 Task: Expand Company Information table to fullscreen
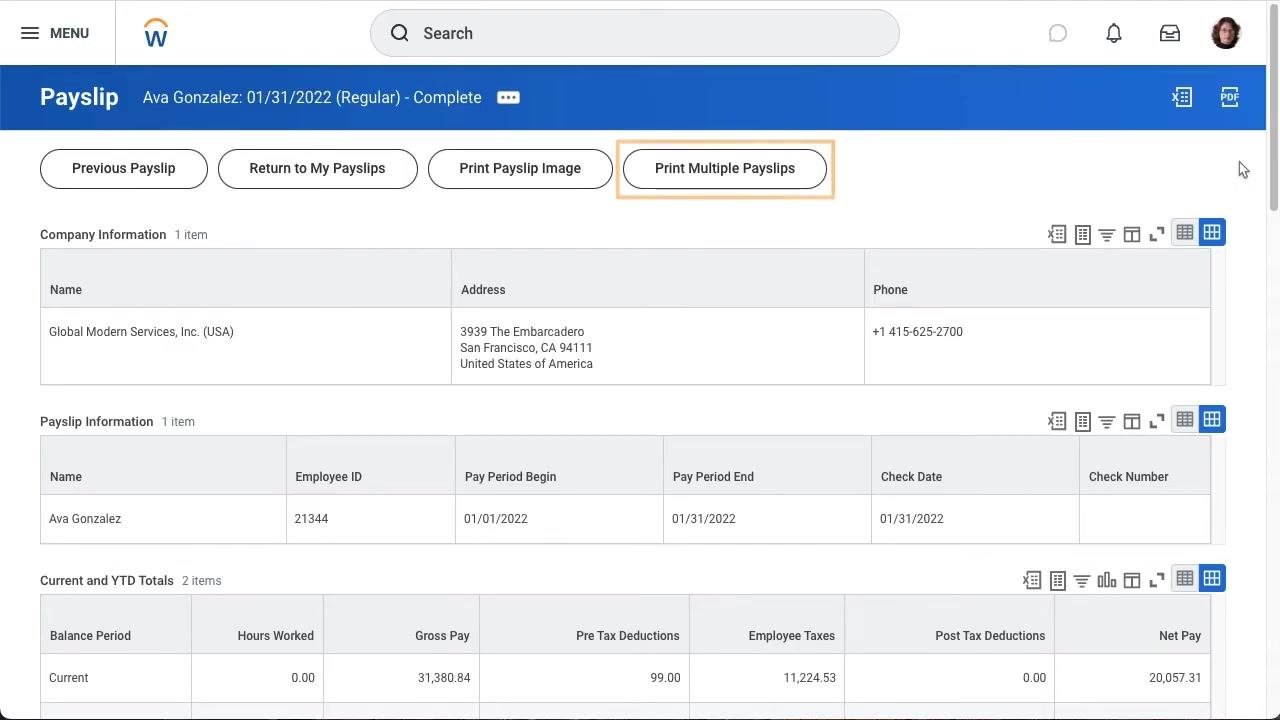[x=1157, y=234]
